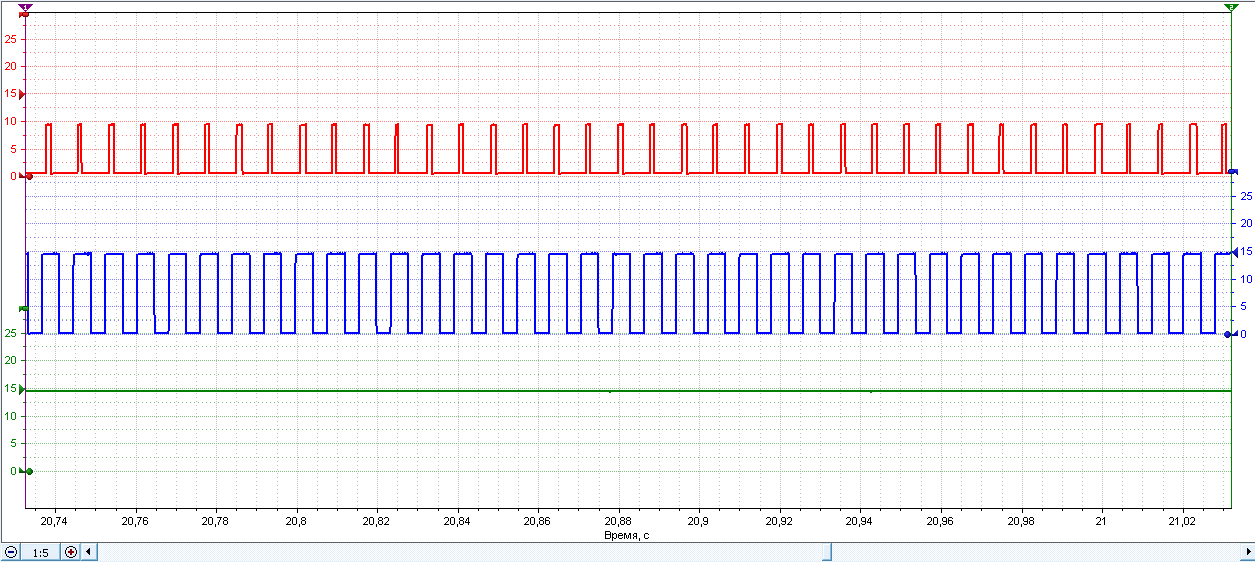Click the 'Время, с' time axis label
The height and width of the screenshot is (562, 1255).
click(x=628, y=535)
